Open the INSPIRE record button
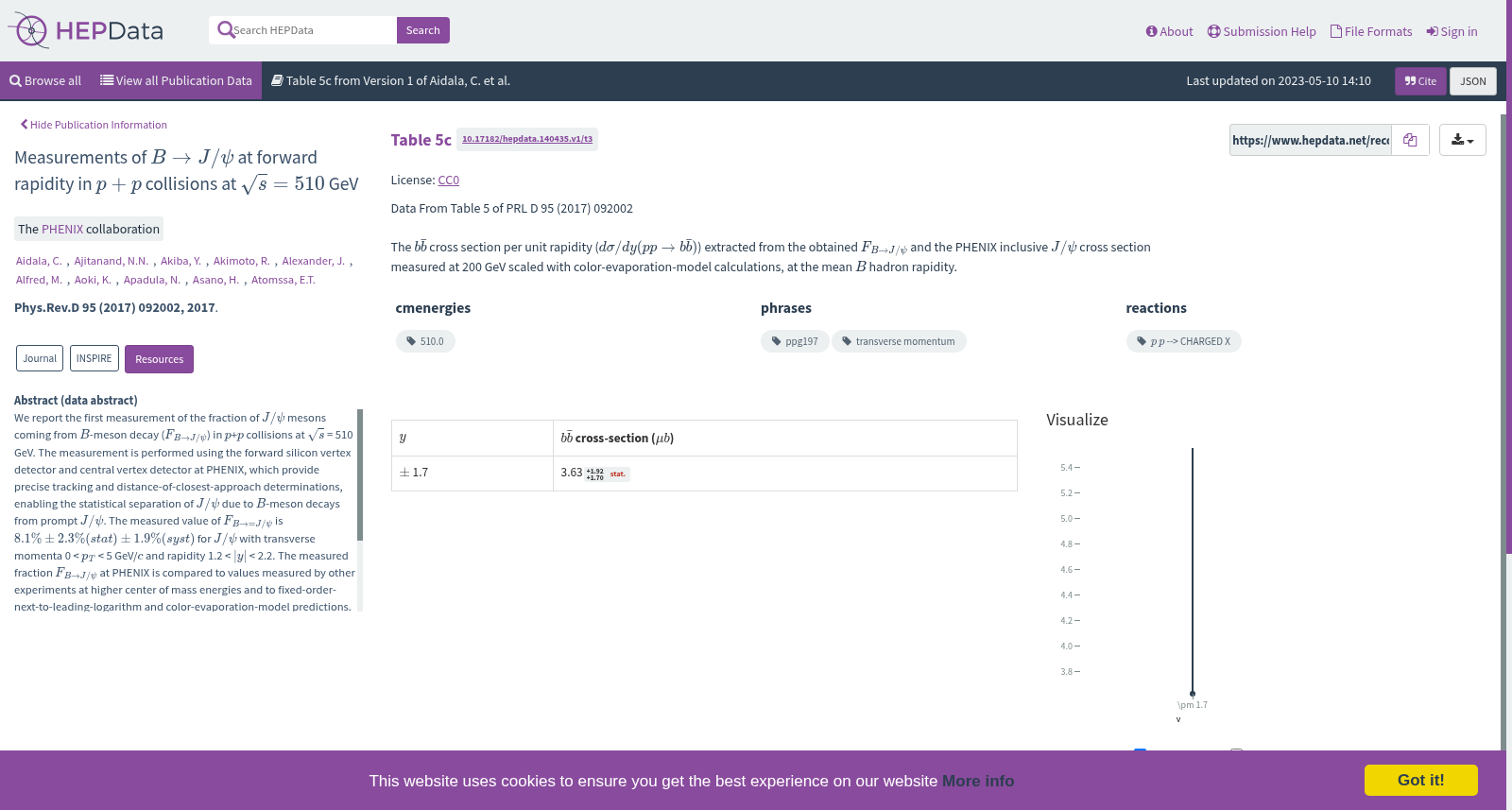The image size is (1512, 810). pos(94,358)
